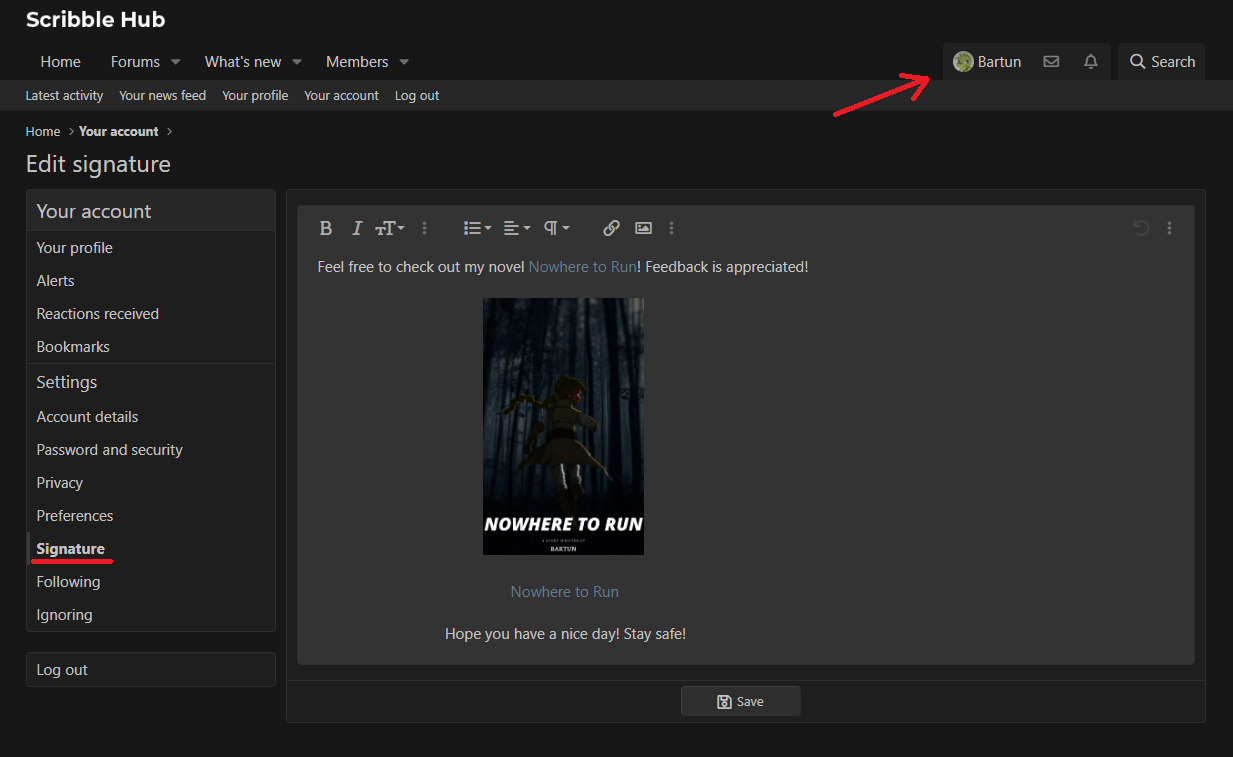The image size is (1233, 757).
Task: Toggle italic formatting in editor
Action: point(356,228)
